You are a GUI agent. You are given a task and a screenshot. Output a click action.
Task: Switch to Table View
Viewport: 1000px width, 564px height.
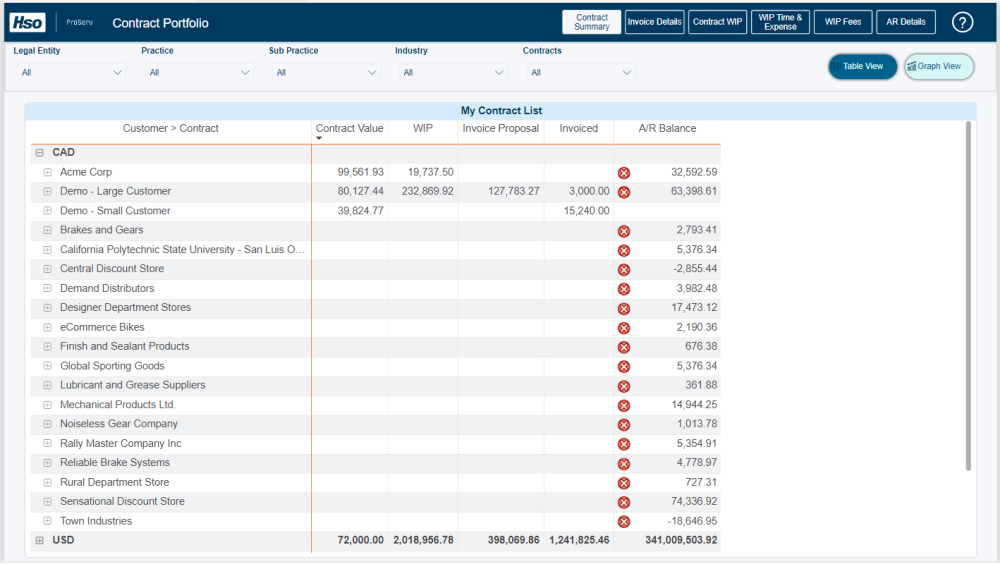point(862,67)
